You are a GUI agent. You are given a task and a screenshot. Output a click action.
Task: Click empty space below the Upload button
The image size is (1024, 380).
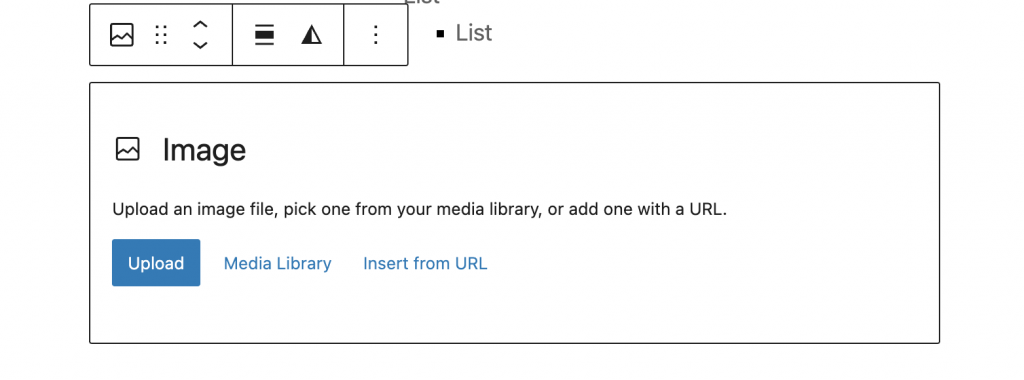(x=156, y=315)
